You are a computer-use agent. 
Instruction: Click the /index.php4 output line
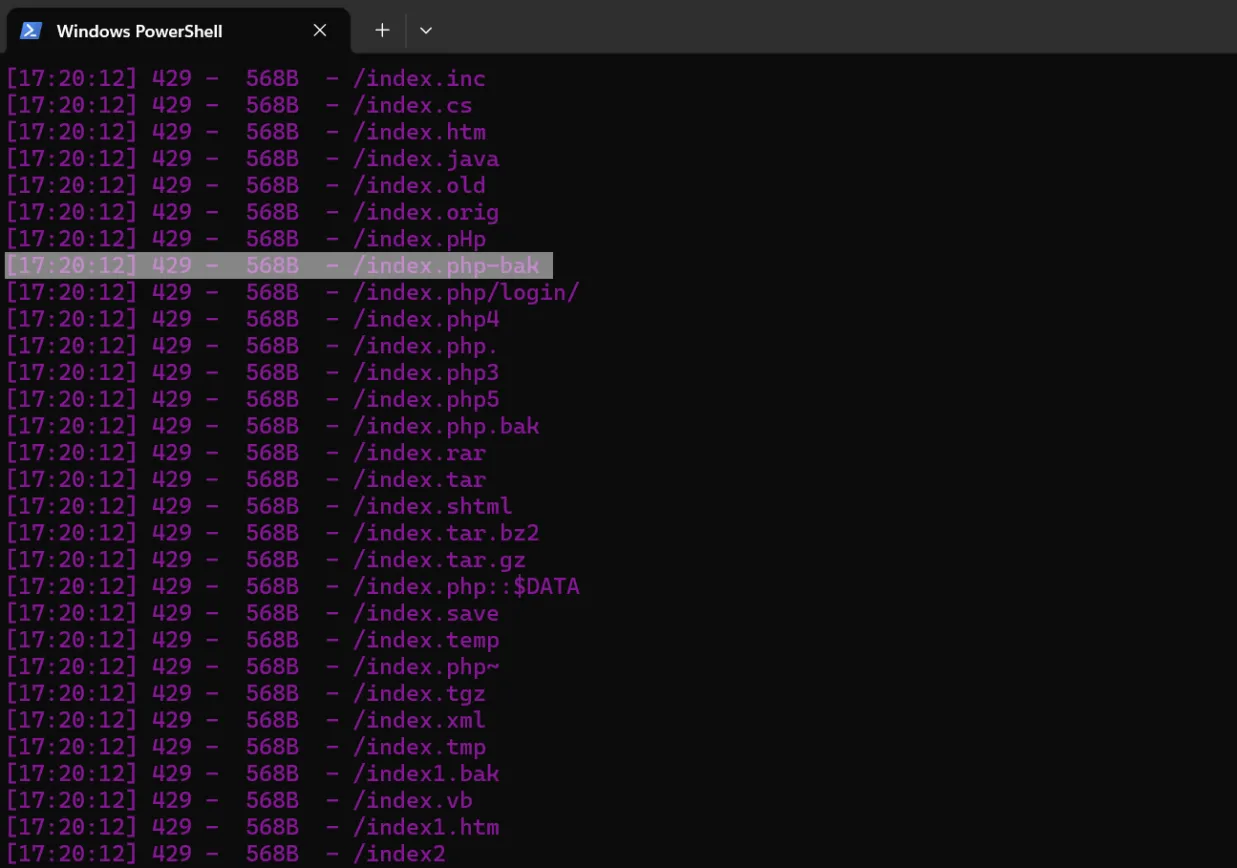[x=253, y=320]
